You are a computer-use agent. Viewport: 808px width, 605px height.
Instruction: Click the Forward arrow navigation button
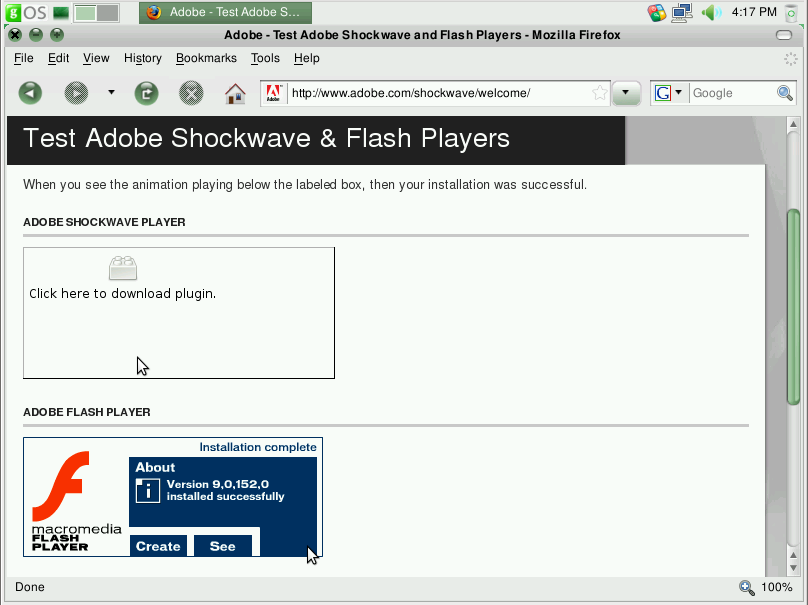click(76, 93)
